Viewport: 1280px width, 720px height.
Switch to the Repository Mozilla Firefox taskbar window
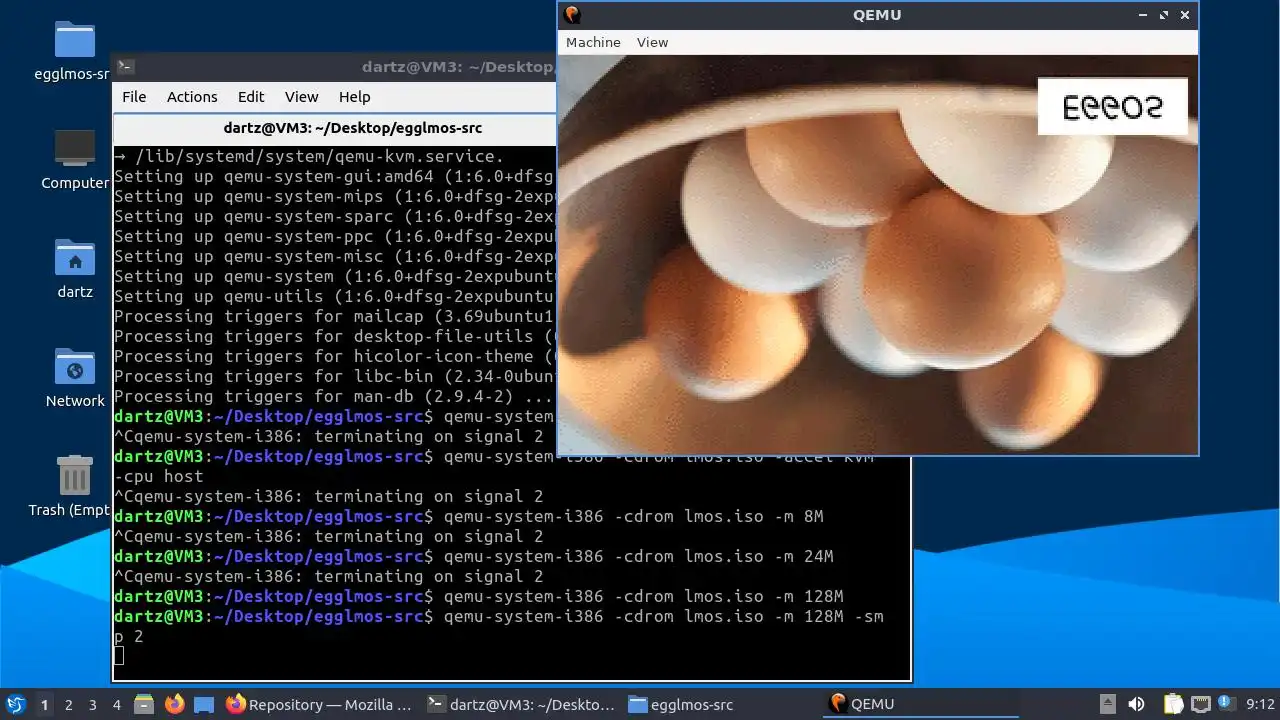[318, 704]
